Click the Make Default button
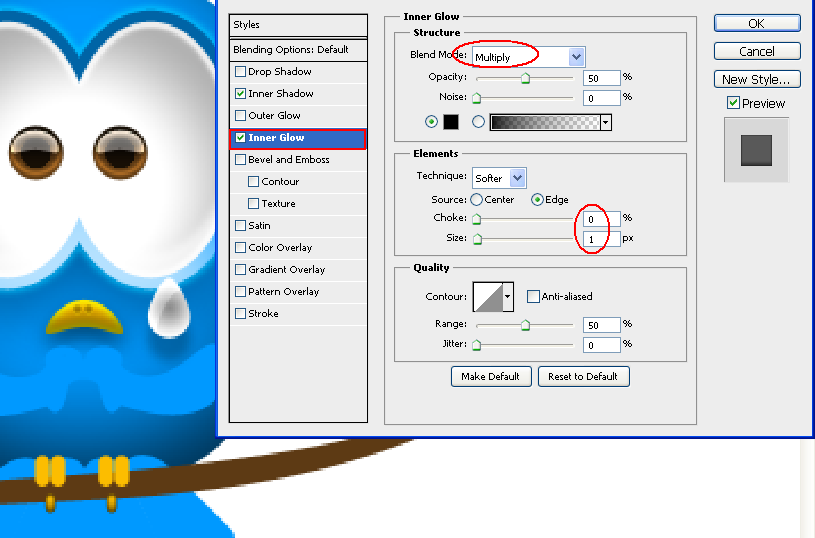This screenshot has height=538, width=815. tap(491, 376)
